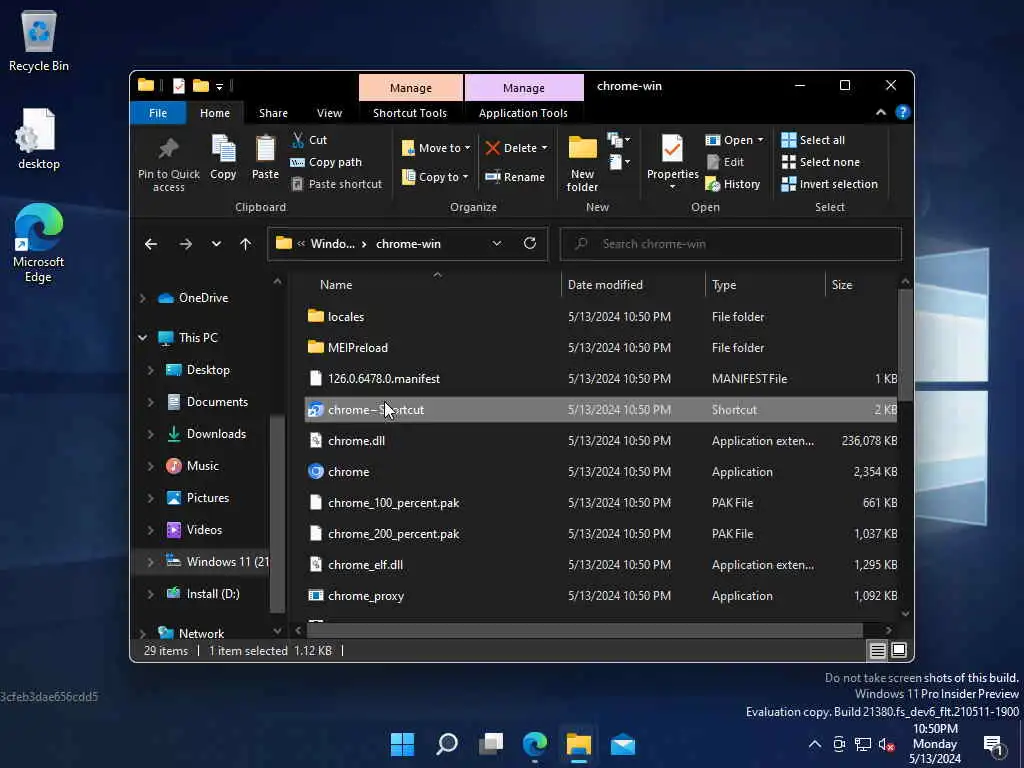Open file History

(733, 184)
